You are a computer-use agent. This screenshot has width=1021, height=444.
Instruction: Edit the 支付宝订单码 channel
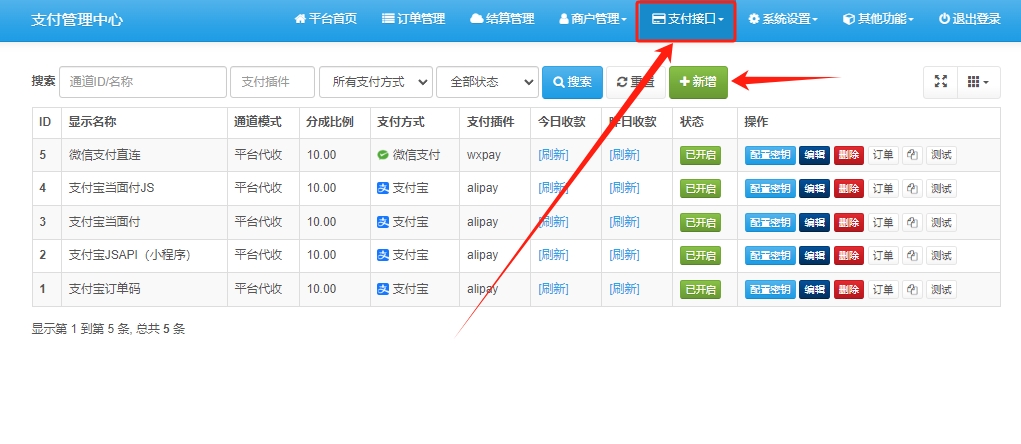[815, 289]
